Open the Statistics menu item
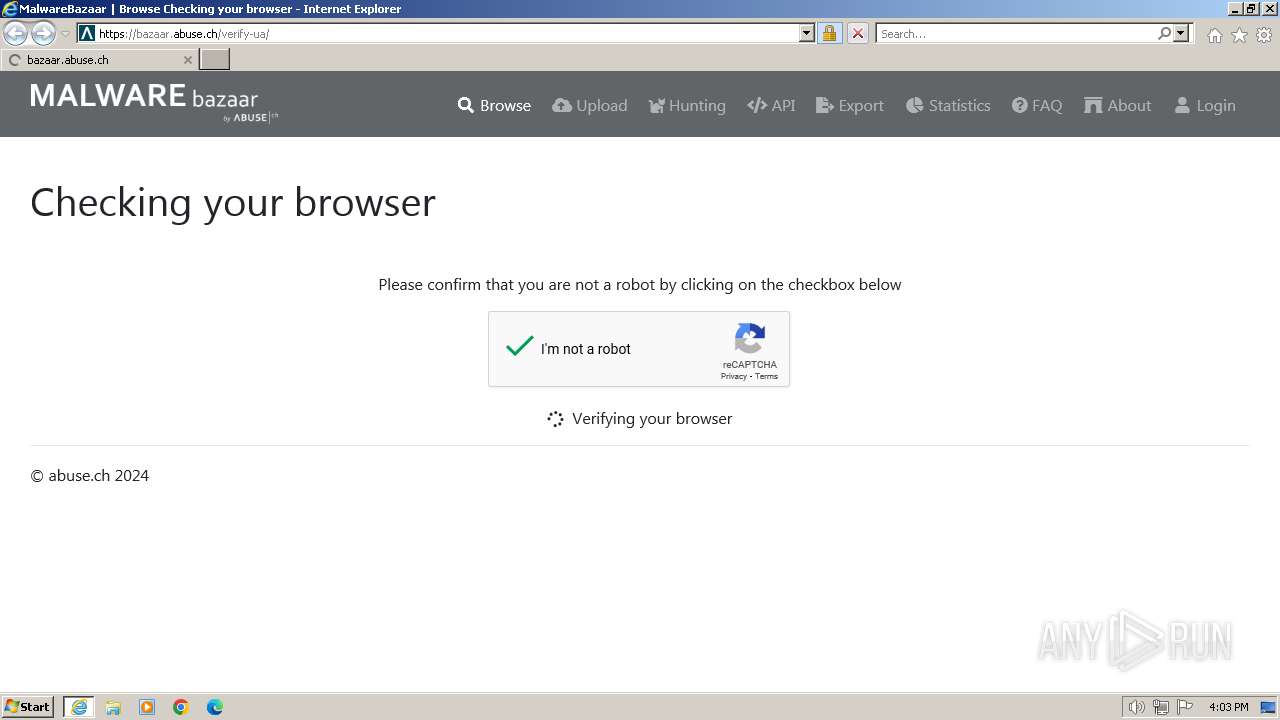This screenshot has width=1280, height=720. coord(948,105)
